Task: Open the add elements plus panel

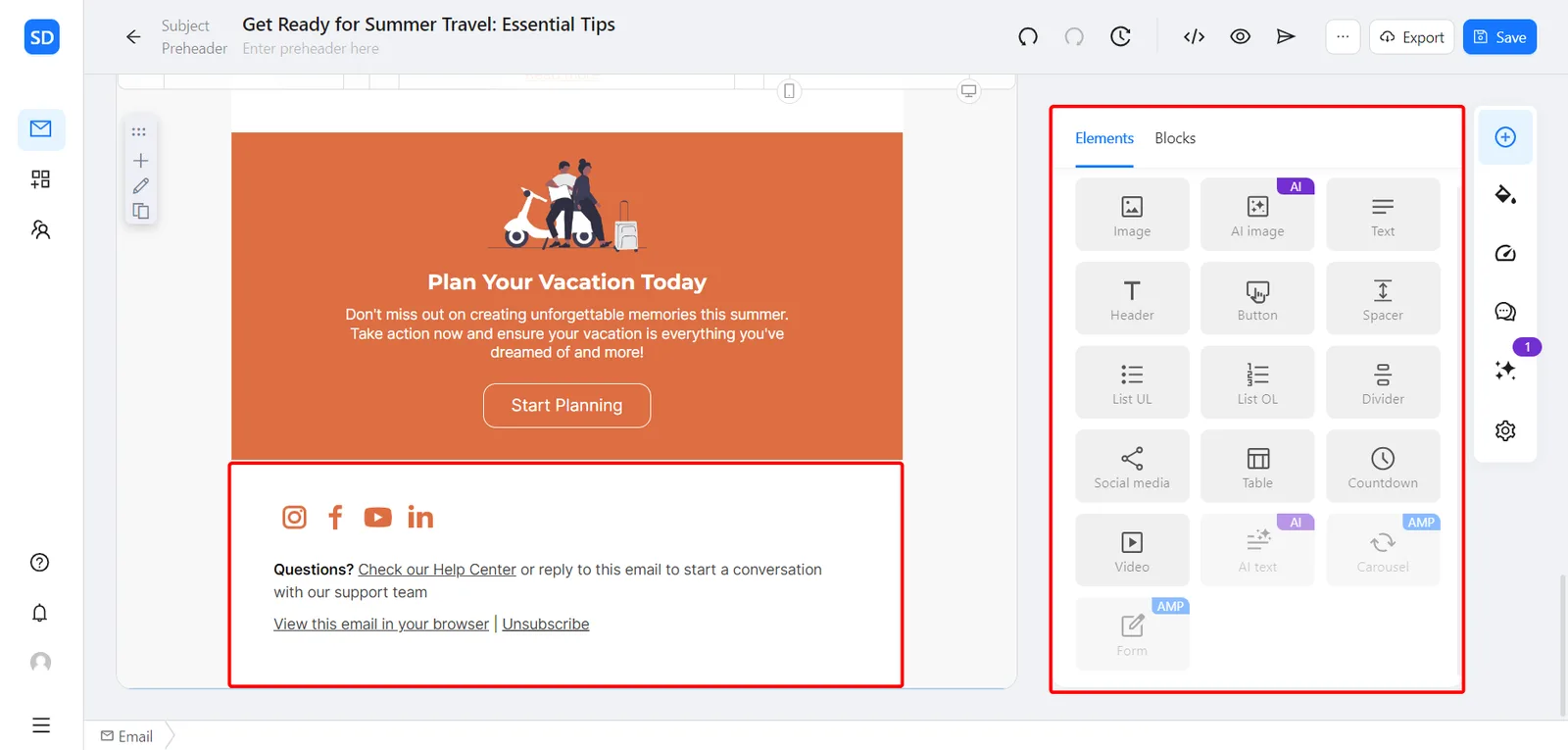Action: [x=1505, y=137]
